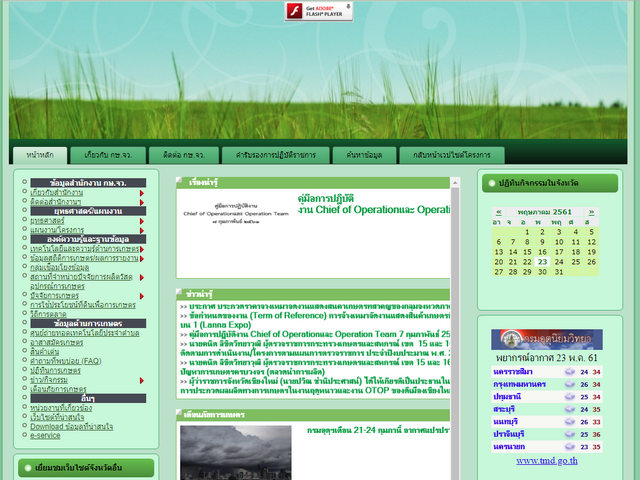640x480 pixels.
Task: Open the คำถามที่พบบ่อย (FAQ) link
Action: click(66, 361)
